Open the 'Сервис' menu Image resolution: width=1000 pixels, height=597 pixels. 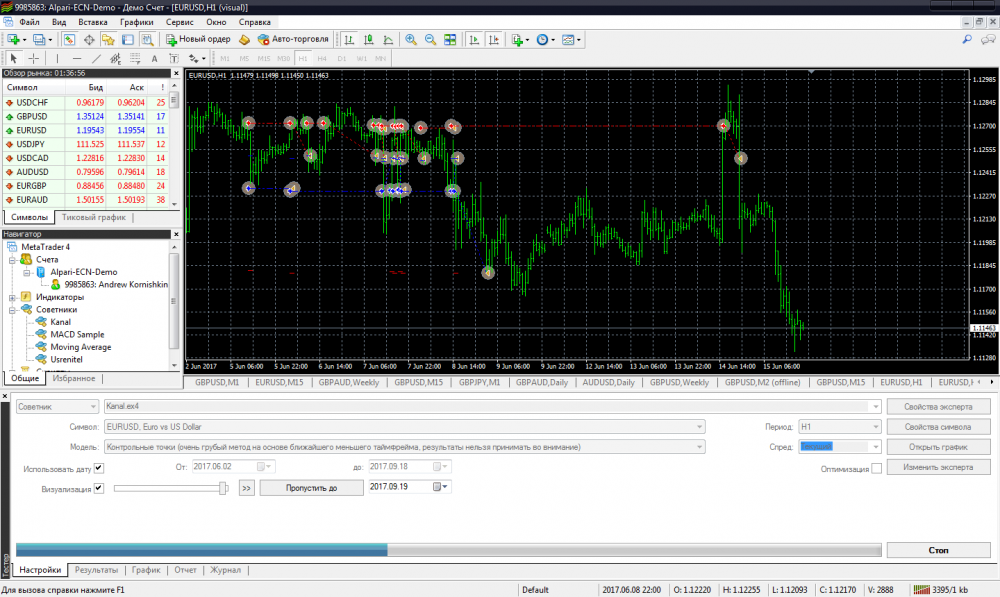coord(179,22)
